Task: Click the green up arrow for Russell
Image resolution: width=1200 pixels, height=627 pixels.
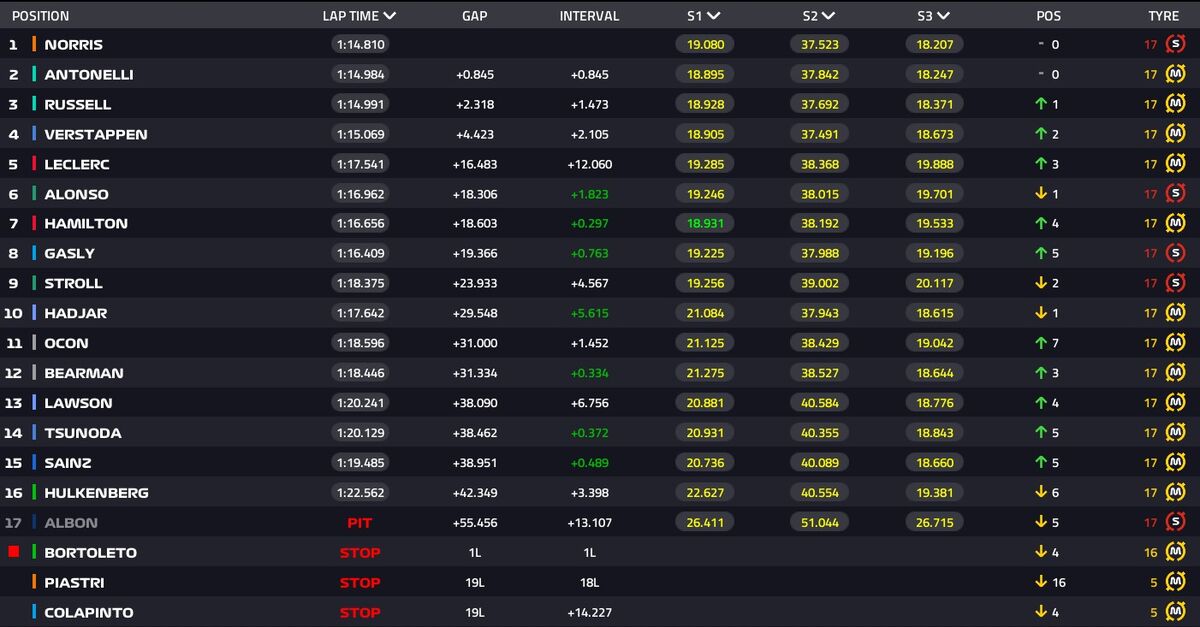Action: [1041, 104]
